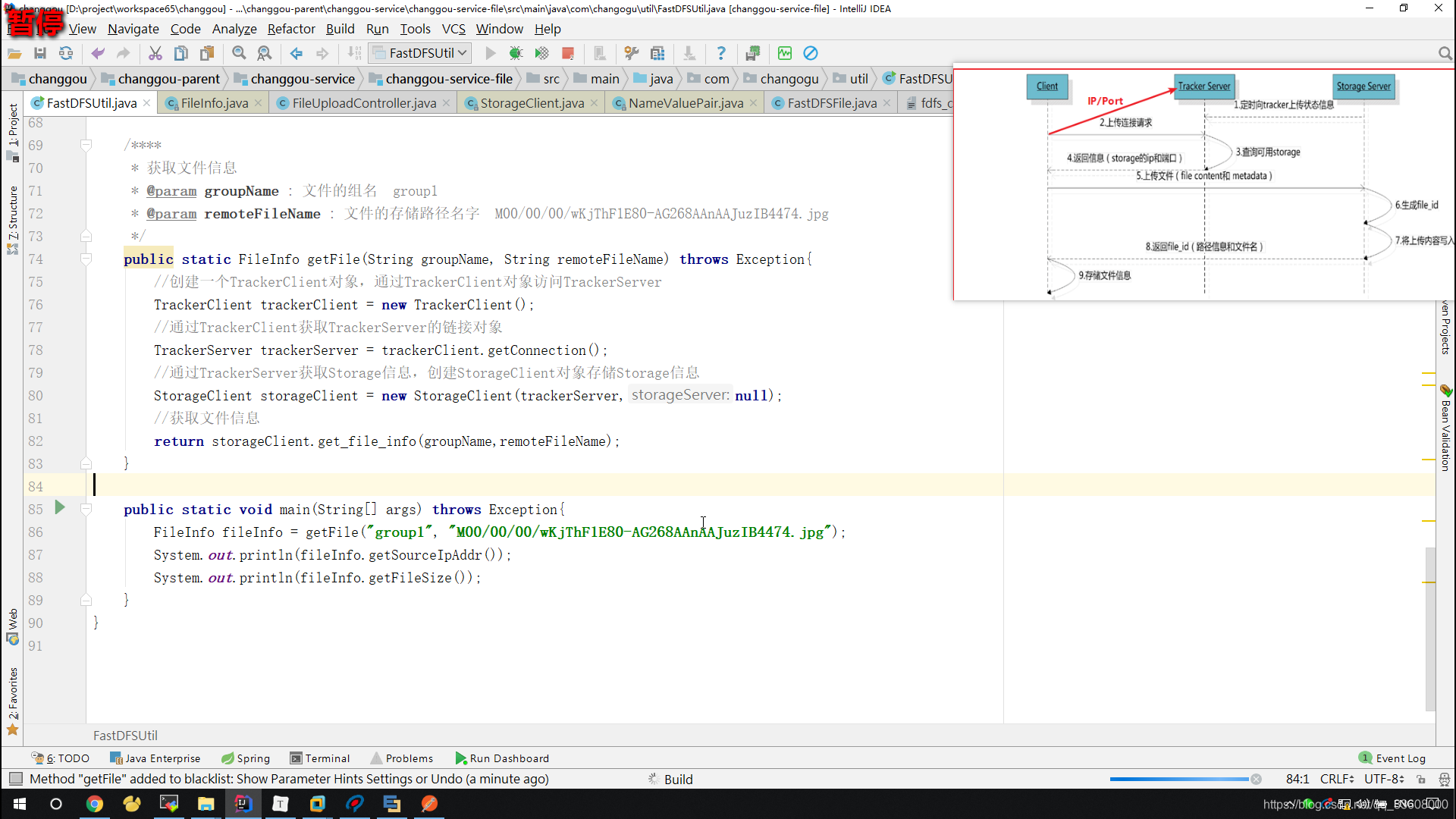The height and width of the screenshot is (819, 1456).
Task: Close the FastDFSUtil.java tab
Action: click(147, 103)
